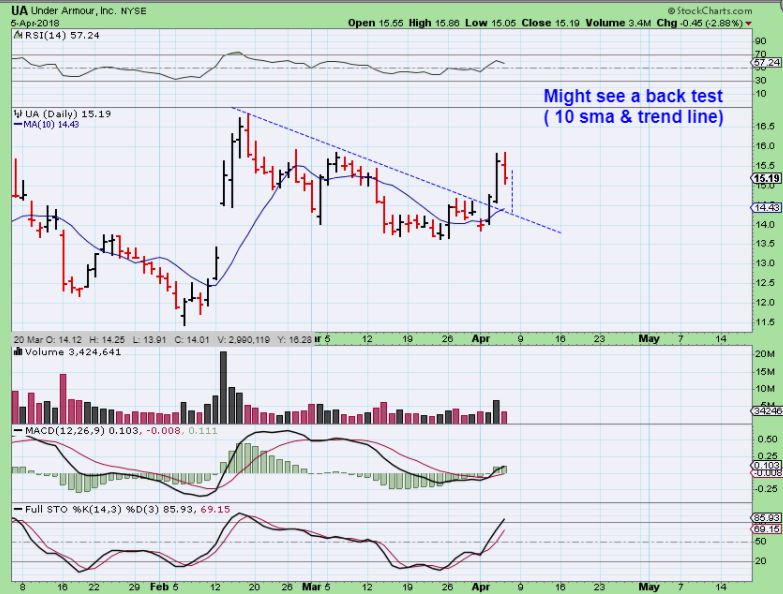Viewport: 783px width, 594px height.
Task: Click the 0.103 MACD axis tag
Action: pyautogui.click(x=767, y=465)
